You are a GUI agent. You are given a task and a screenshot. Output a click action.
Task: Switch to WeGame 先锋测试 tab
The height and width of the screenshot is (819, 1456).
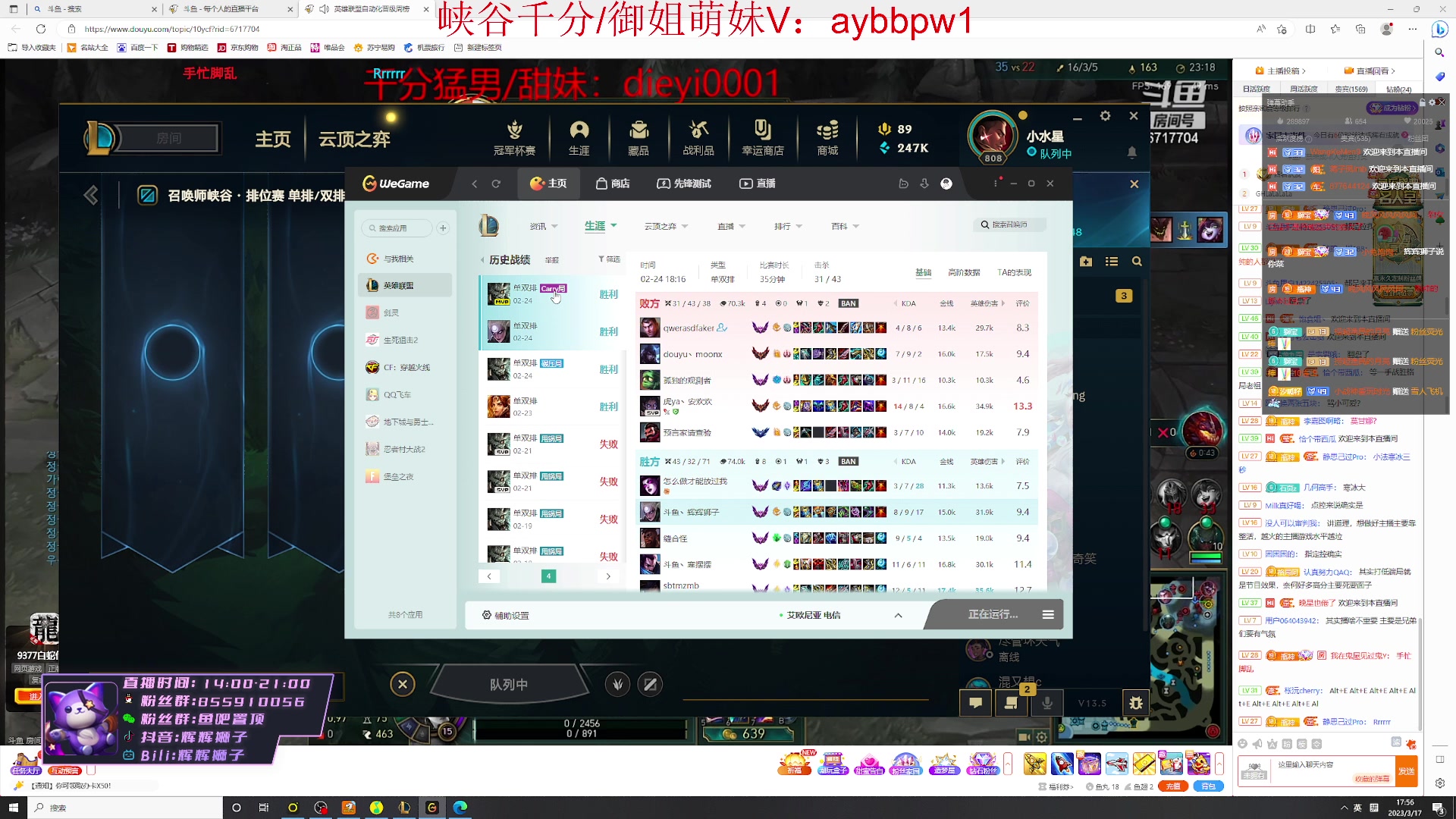click(684, 184)
